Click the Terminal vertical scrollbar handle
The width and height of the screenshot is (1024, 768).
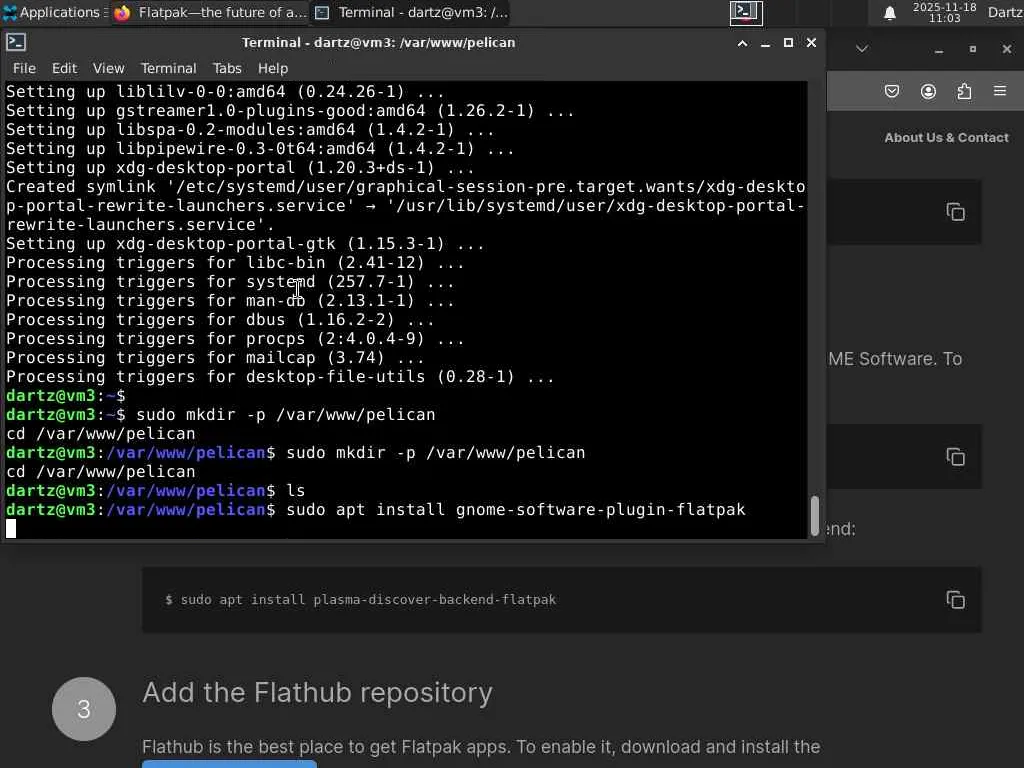[814, 515]
